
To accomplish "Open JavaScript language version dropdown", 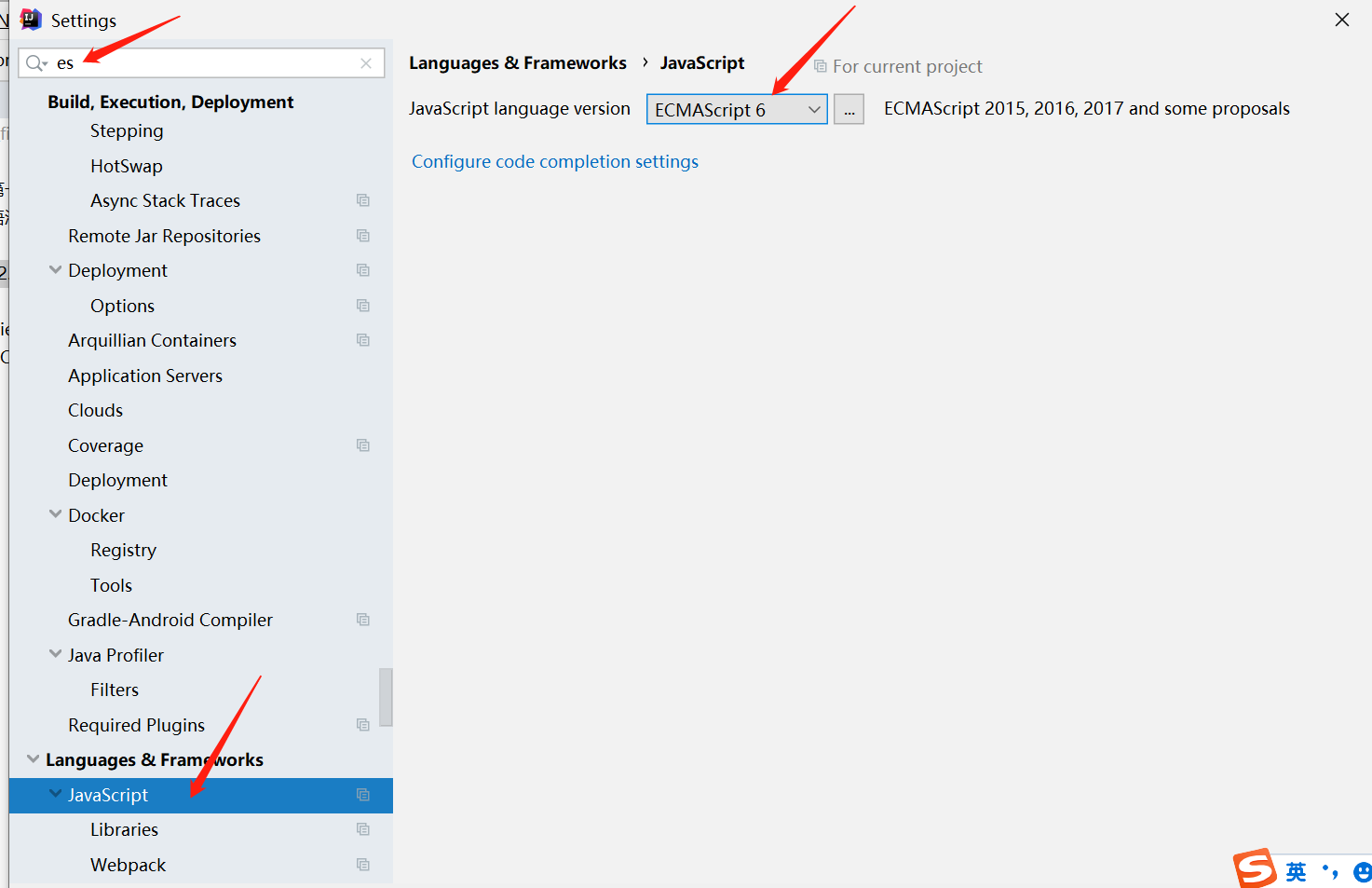I will [x=737, y=109].
